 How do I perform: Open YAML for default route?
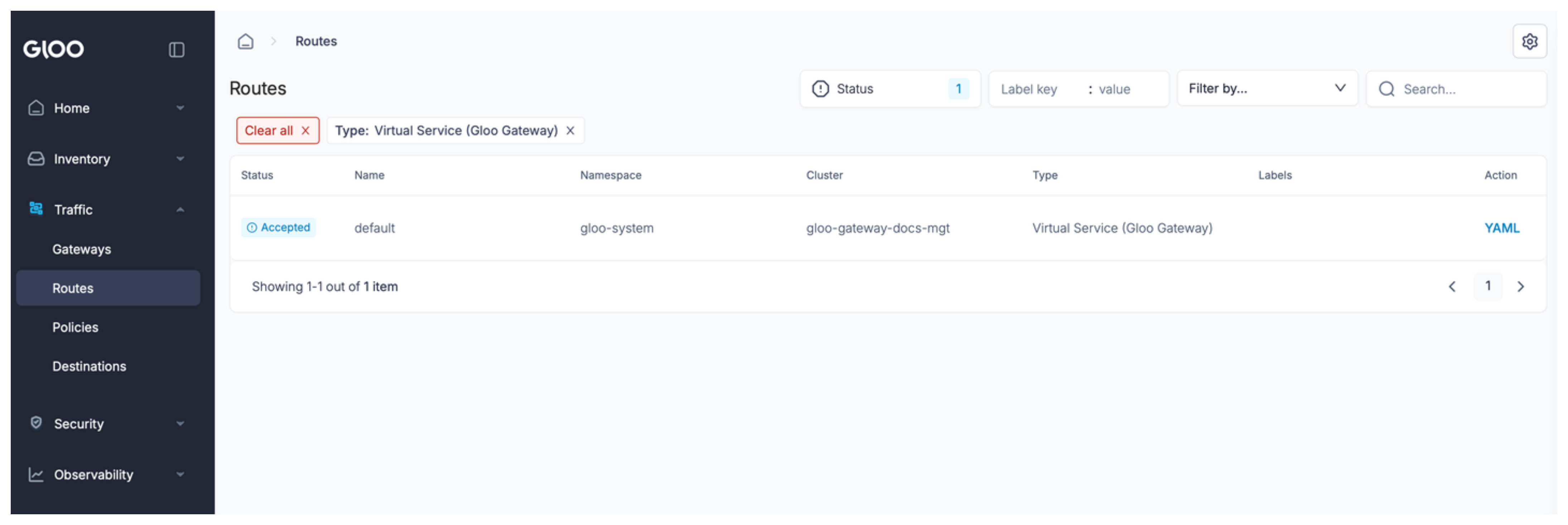(1502, 228)
